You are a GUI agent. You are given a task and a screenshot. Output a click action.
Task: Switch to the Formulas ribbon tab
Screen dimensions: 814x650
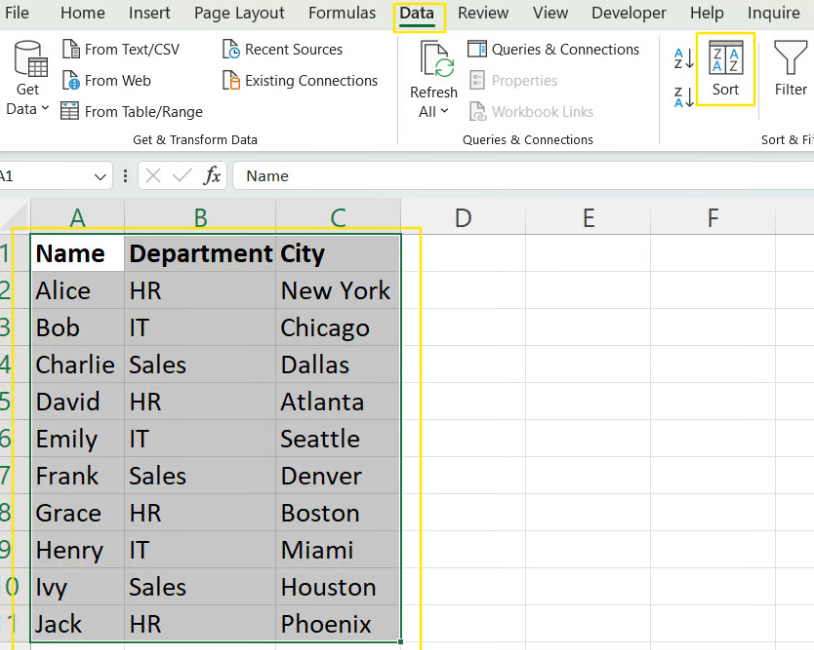coord(341,13)
